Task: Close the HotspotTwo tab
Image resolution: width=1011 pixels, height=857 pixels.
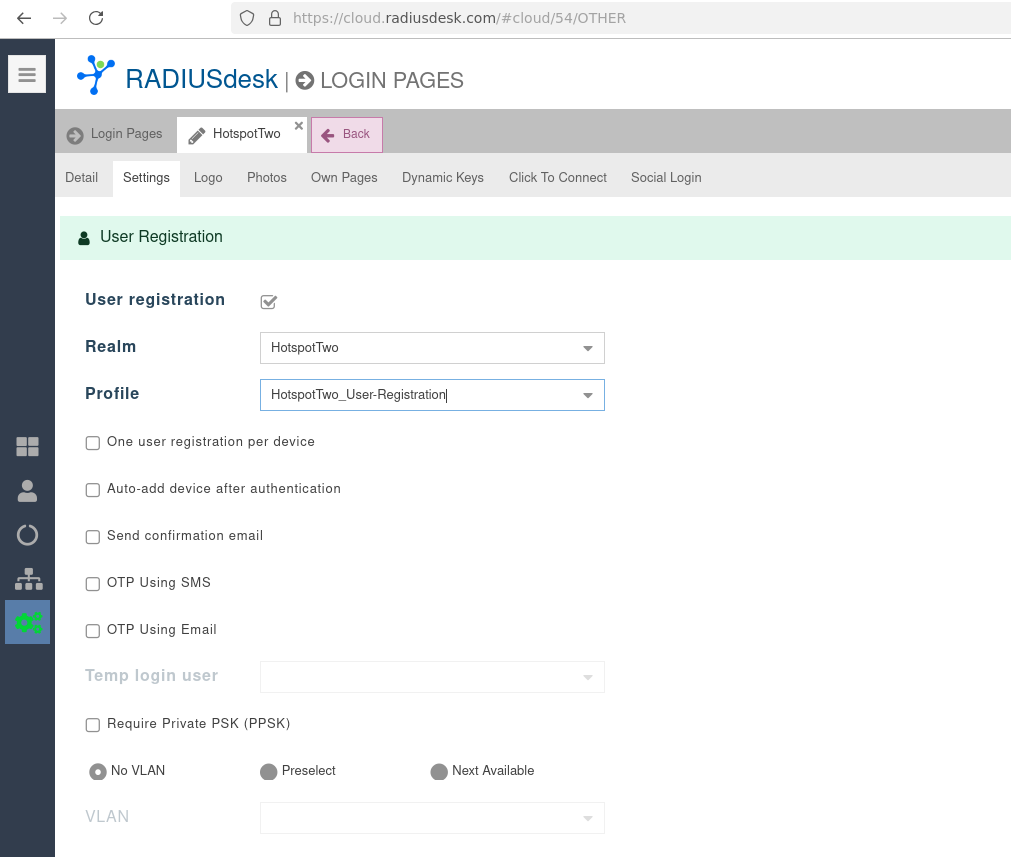Action: (298, 126)
